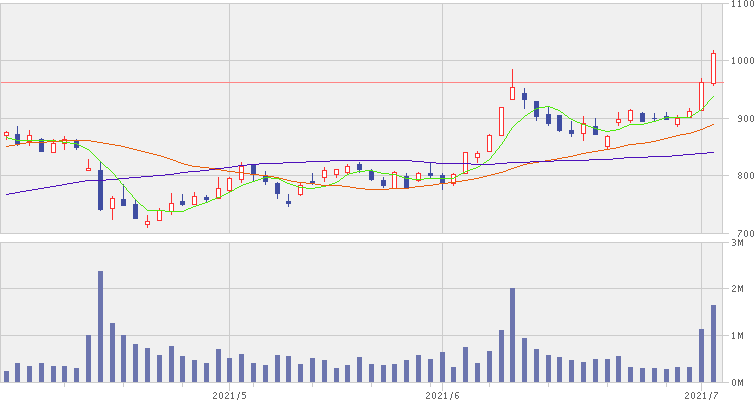Click the last white candlestick above 1000
The width and height of the screenshot is (755, 400).
point(713,68)
